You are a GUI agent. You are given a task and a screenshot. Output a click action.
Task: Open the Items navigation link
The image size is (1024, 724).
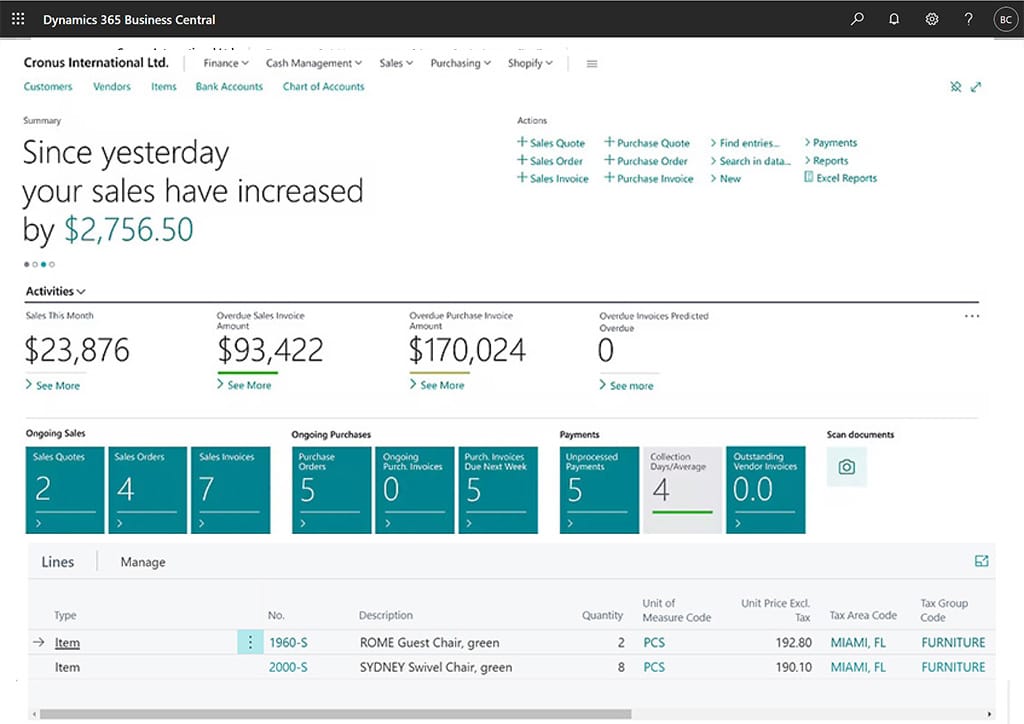pos(163,86)
